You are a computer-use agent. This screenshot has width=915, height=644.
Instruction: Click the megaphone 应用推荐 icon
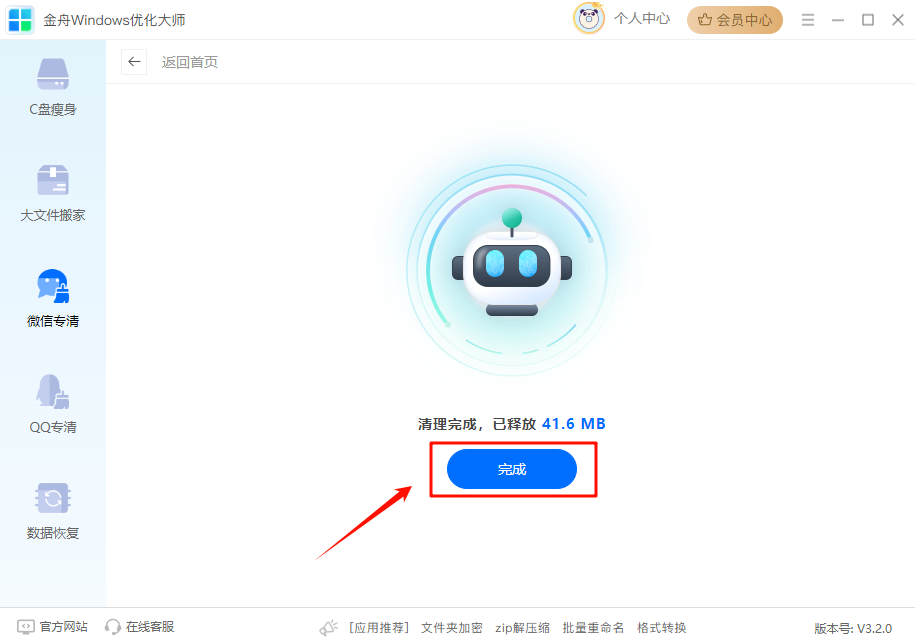coord(329,628)
